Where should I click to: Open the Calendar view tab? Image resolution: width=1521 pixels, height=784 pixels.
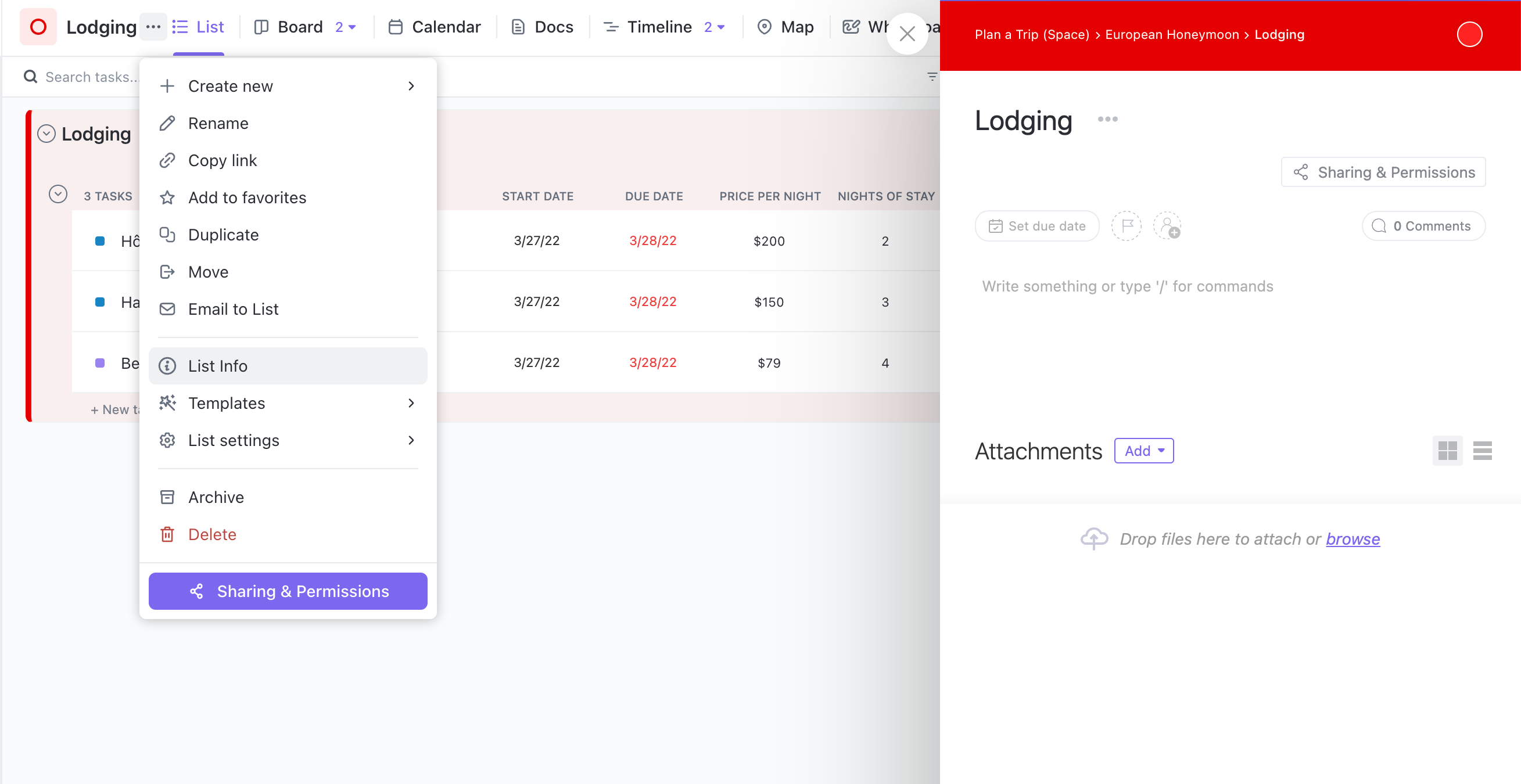click(x=434, y=27)
